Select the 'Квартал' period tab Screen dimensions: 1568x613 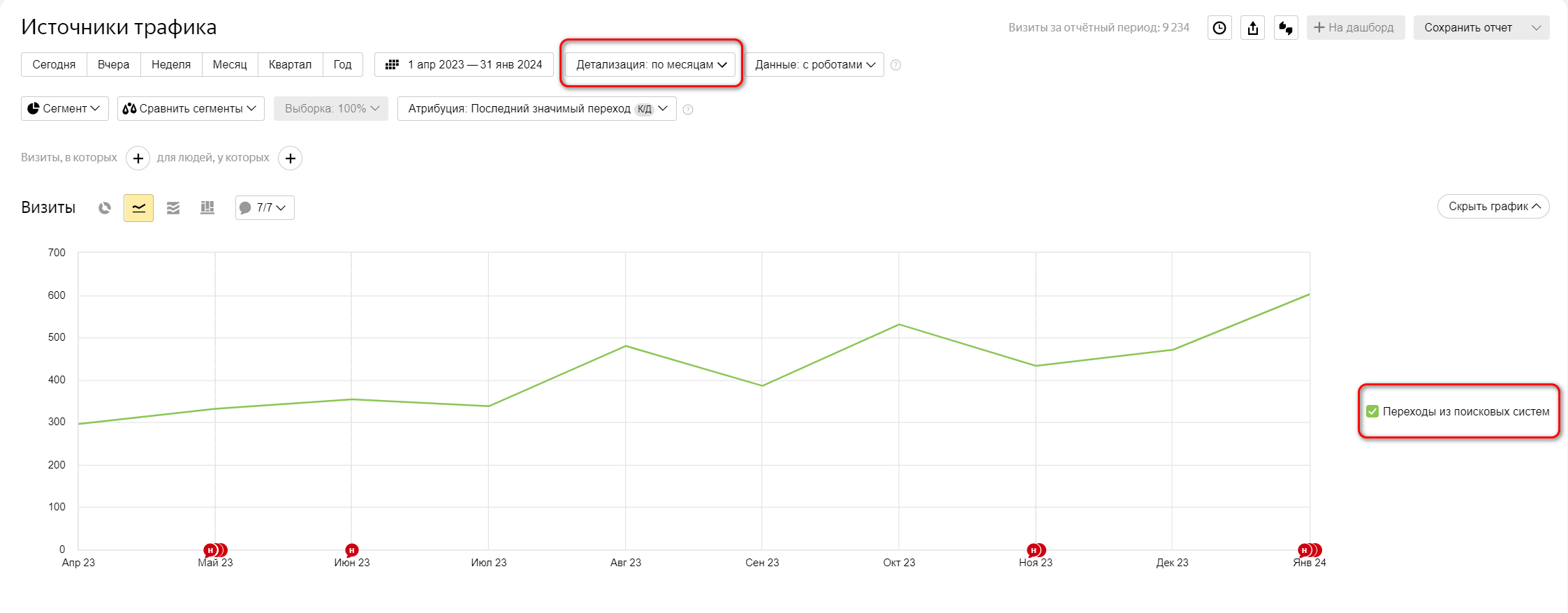[290, 65]
